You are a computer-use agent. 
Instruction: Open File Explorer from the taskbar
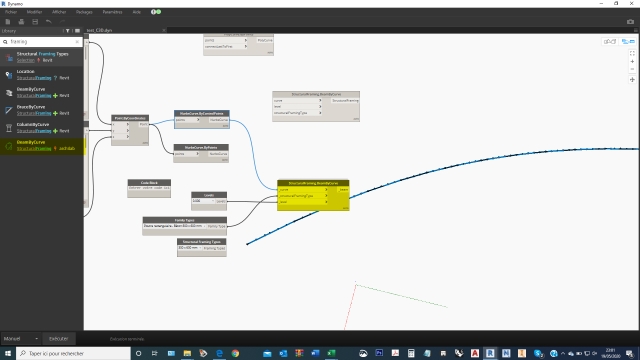pos(187,353)
